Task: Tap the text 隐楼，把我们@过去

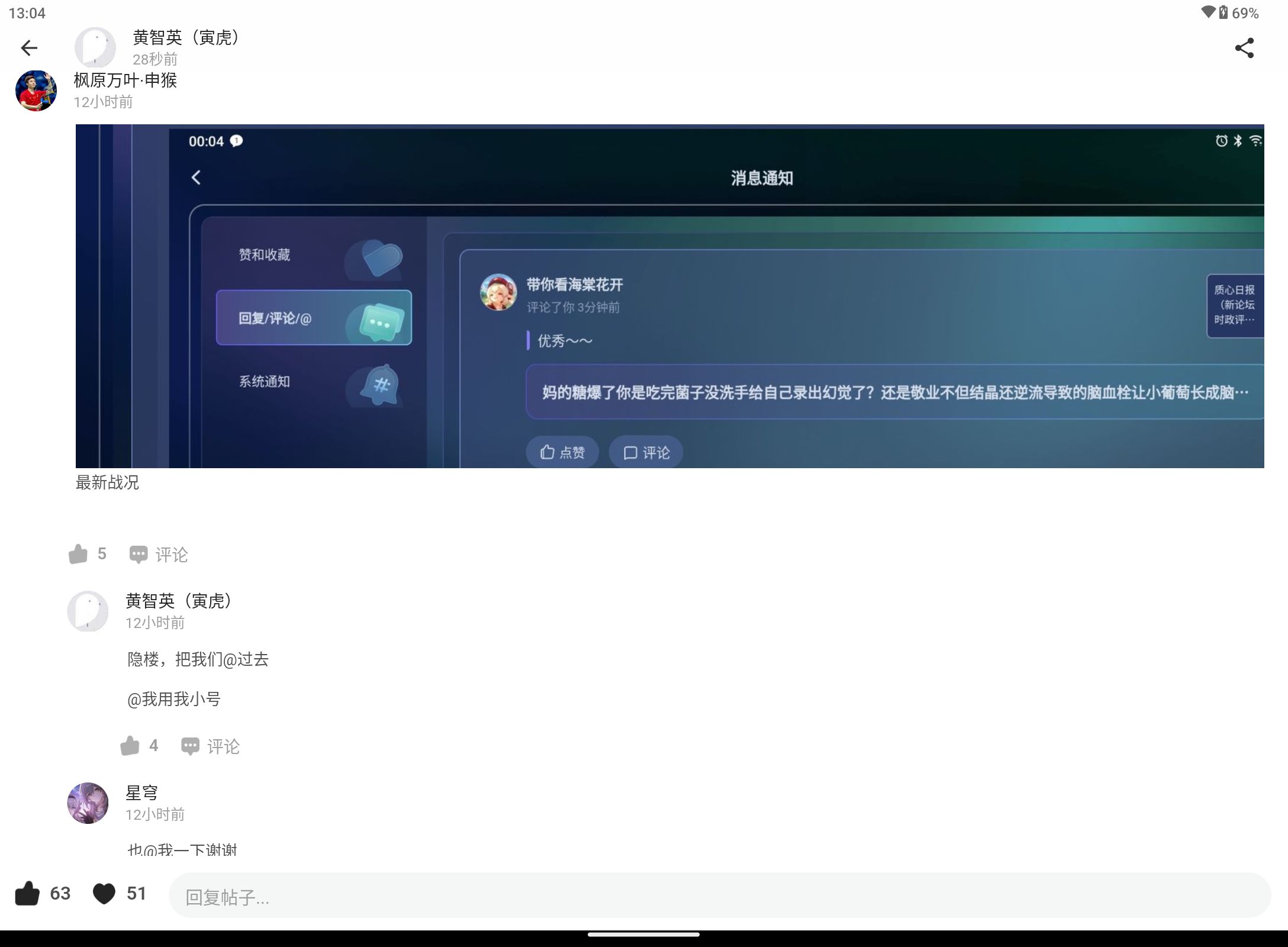Action: click(198, 659)
